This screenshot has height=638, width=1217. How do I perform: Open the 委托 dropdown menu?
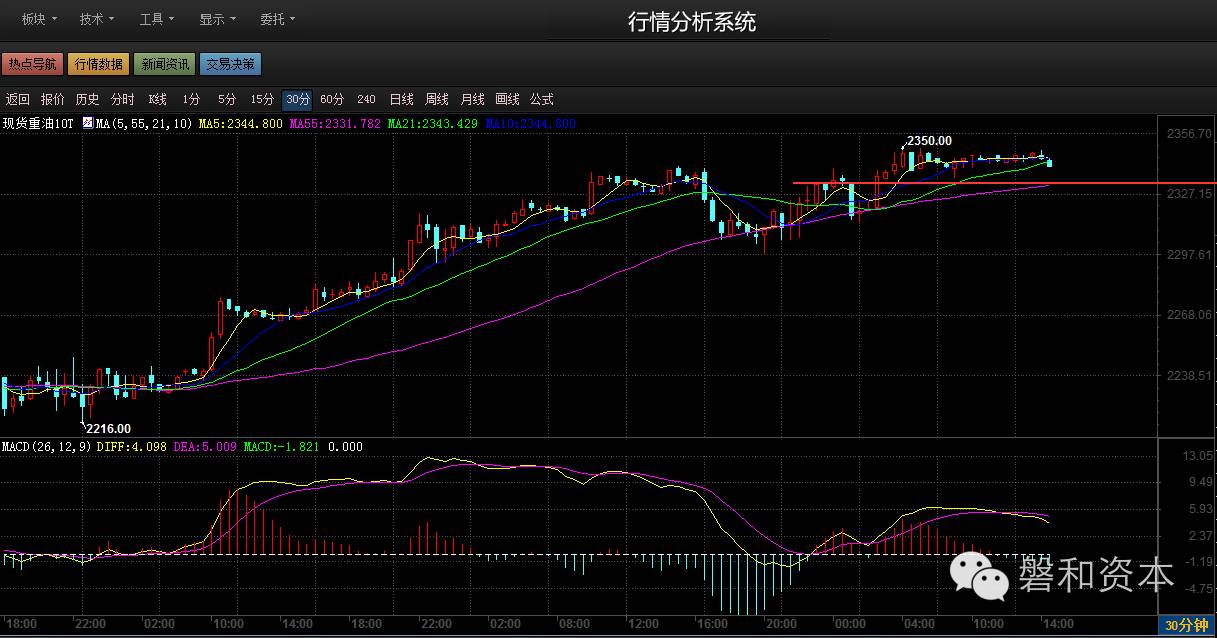(x=277, y=19)
